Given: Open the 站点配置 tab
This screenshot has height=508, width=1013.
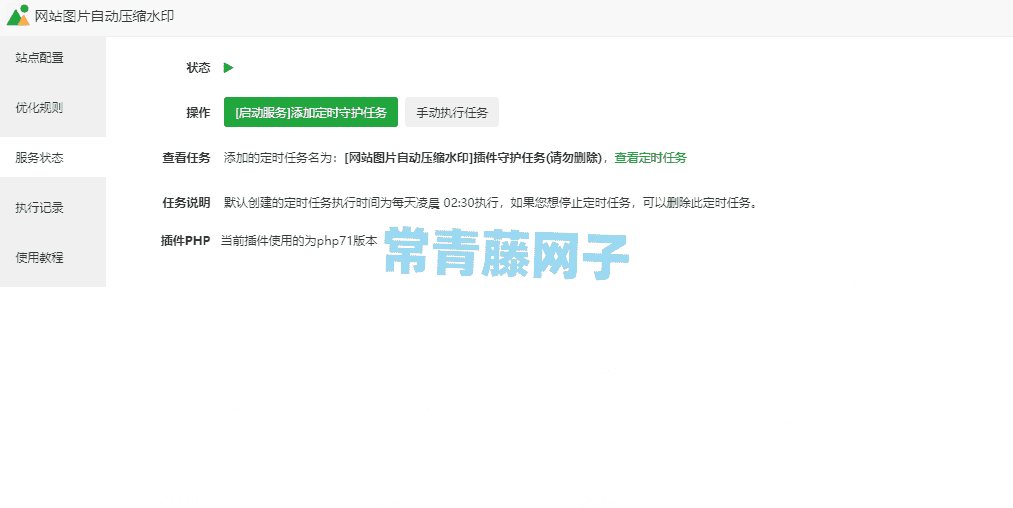Looking at the screenshot, I should [x=53, y=58].
